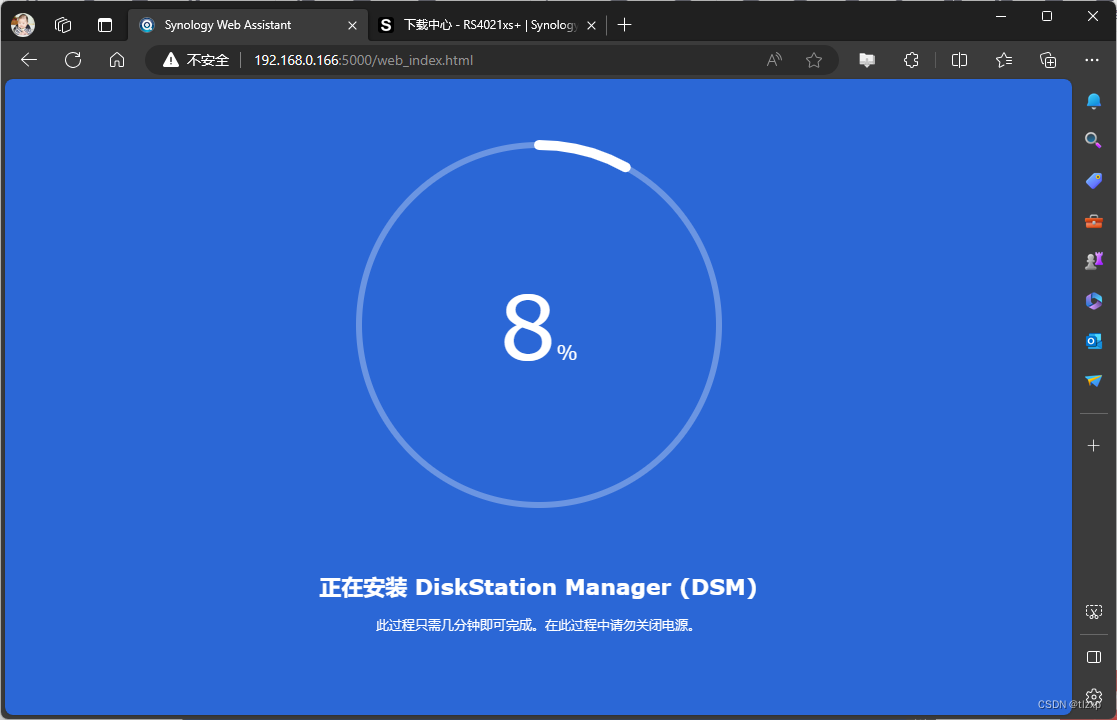The height and width of the screenshot is (720, 1117).
Task: Close the Synology Web Assistant tab
Action: (x=352, y=25)
